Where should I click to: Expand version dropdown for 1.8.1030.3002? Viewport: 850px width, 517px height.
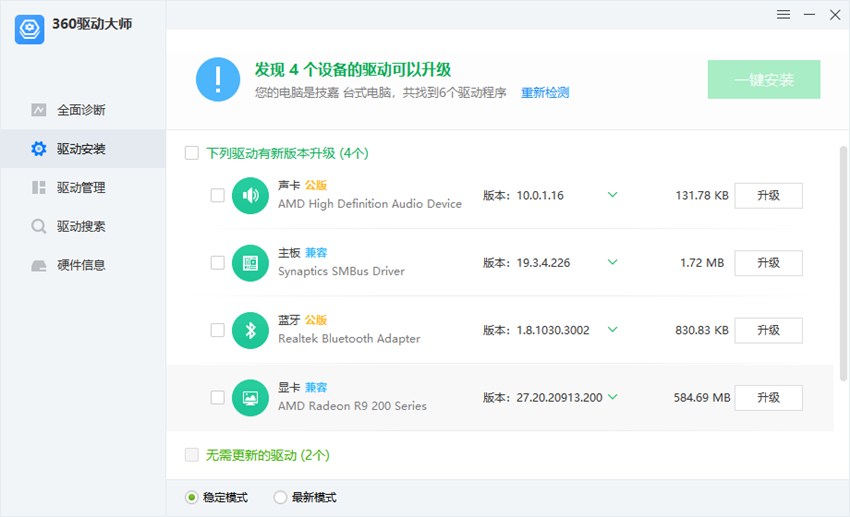(613, 329)
